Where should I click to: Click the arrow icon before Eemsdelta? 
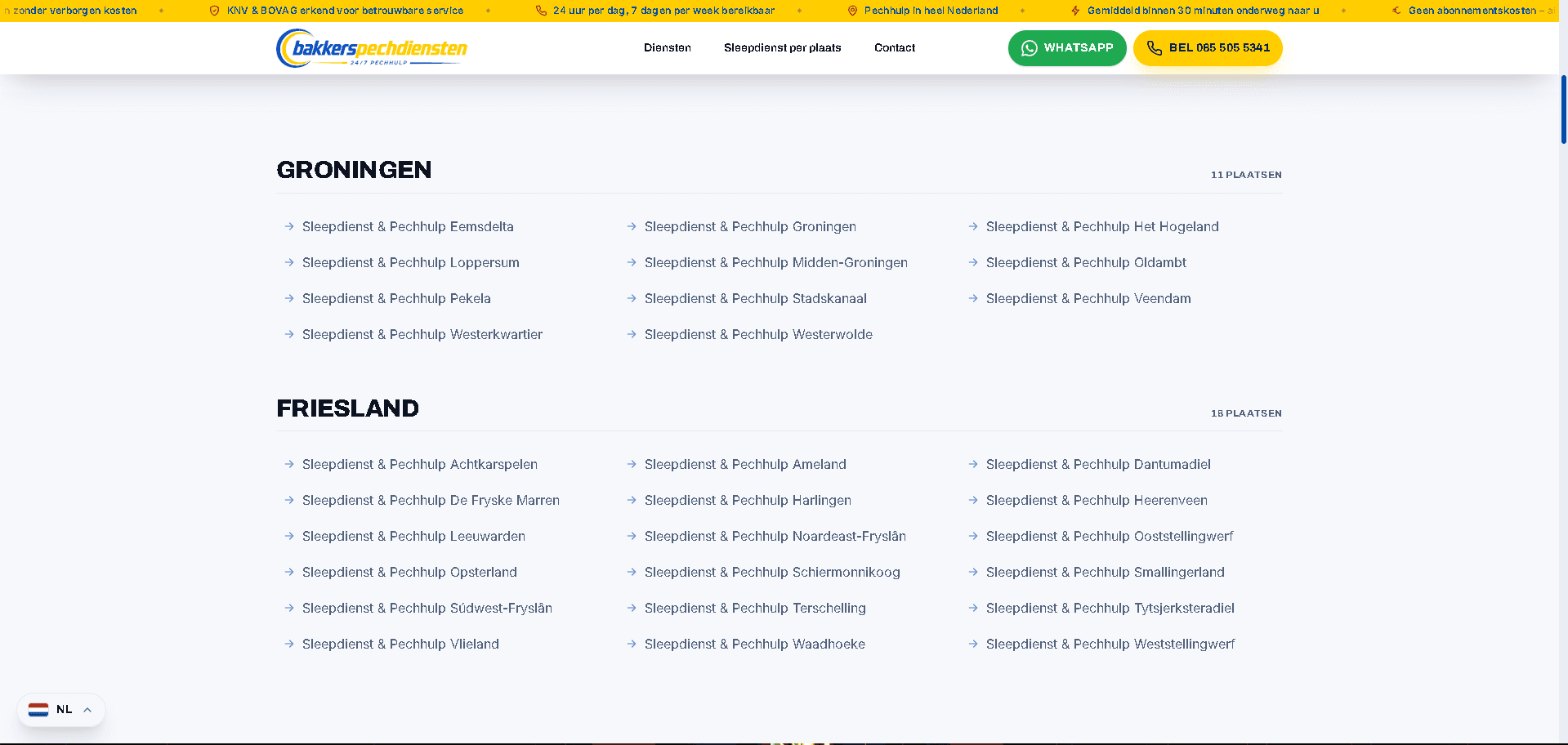click(289, 226)
